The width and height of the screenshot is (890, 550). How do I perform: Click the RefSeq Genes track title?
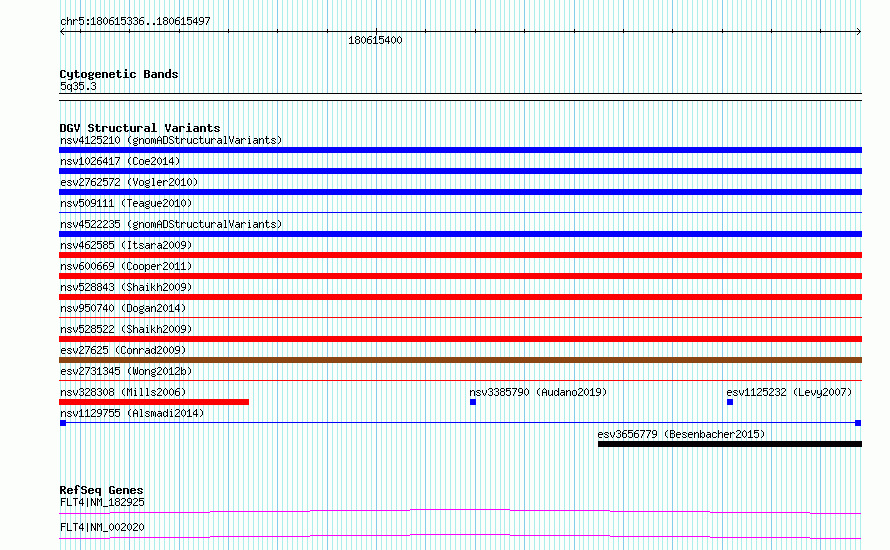coord(101,490)
